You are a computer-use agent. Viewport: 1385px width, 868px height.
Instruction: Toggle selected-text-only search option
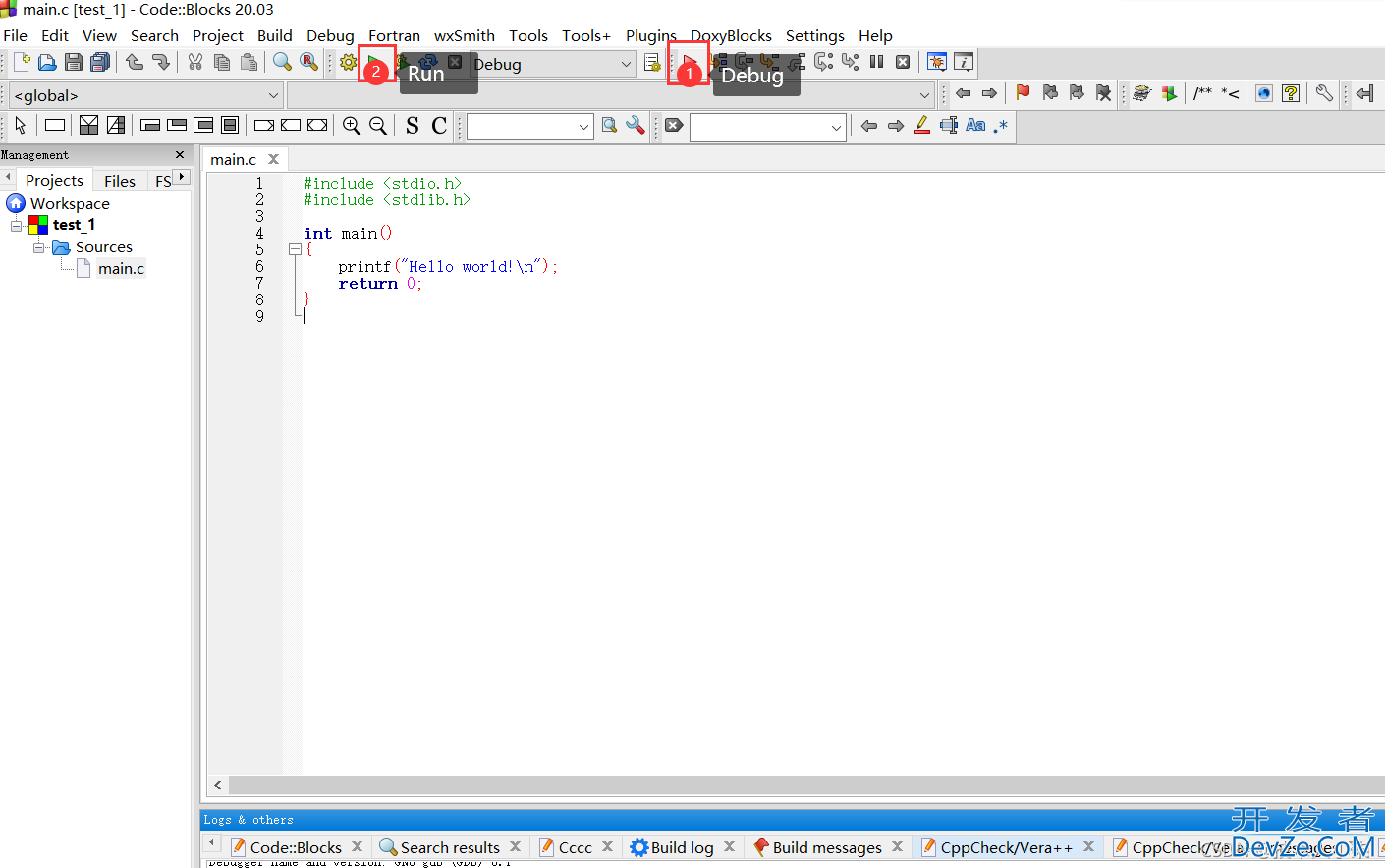pos(949,125)
